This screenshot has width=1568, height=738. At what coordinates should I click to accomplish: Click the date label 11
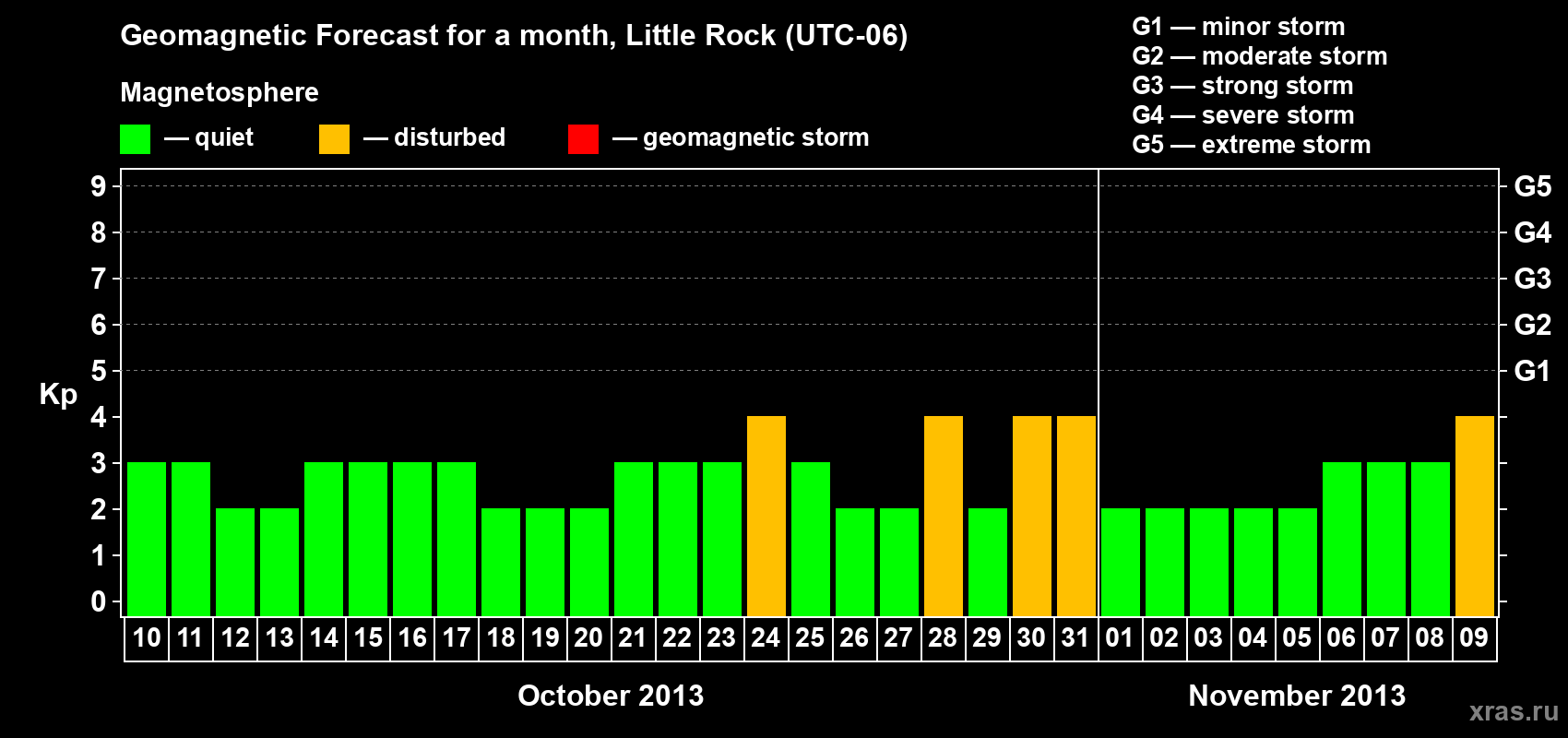[x=190, y=637]
